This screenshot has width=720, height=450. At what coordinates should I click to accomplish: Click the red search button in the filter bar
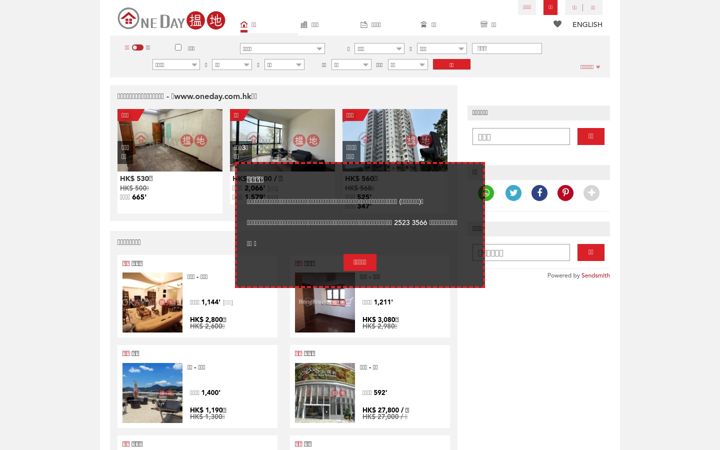[451, 65]
